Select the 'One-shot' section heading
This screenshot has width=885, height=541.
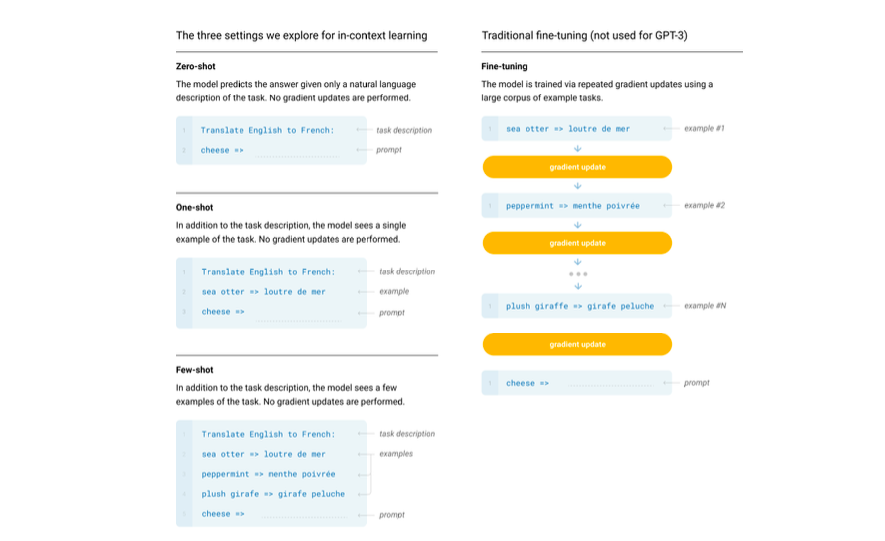tap(194, 208)
